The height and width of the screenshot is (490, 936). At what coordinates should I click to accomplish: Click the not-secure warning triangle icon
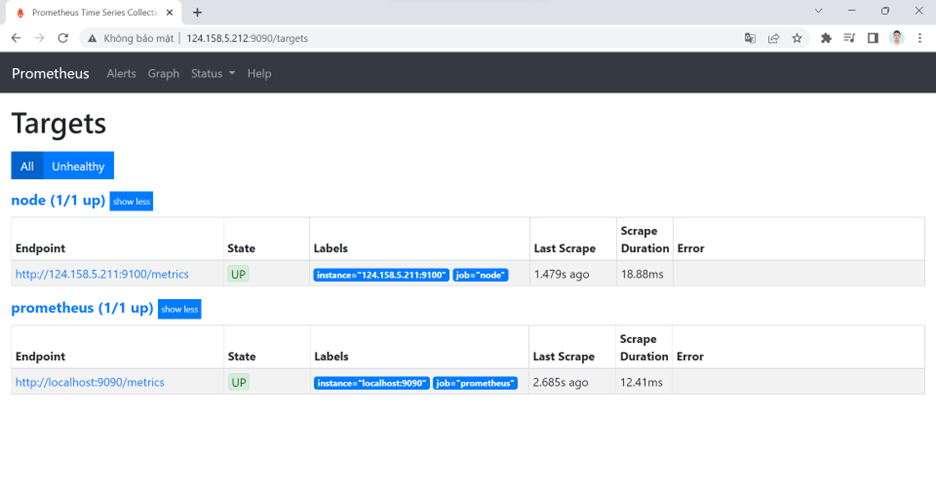pyautogui.click(x=92, y=38)
